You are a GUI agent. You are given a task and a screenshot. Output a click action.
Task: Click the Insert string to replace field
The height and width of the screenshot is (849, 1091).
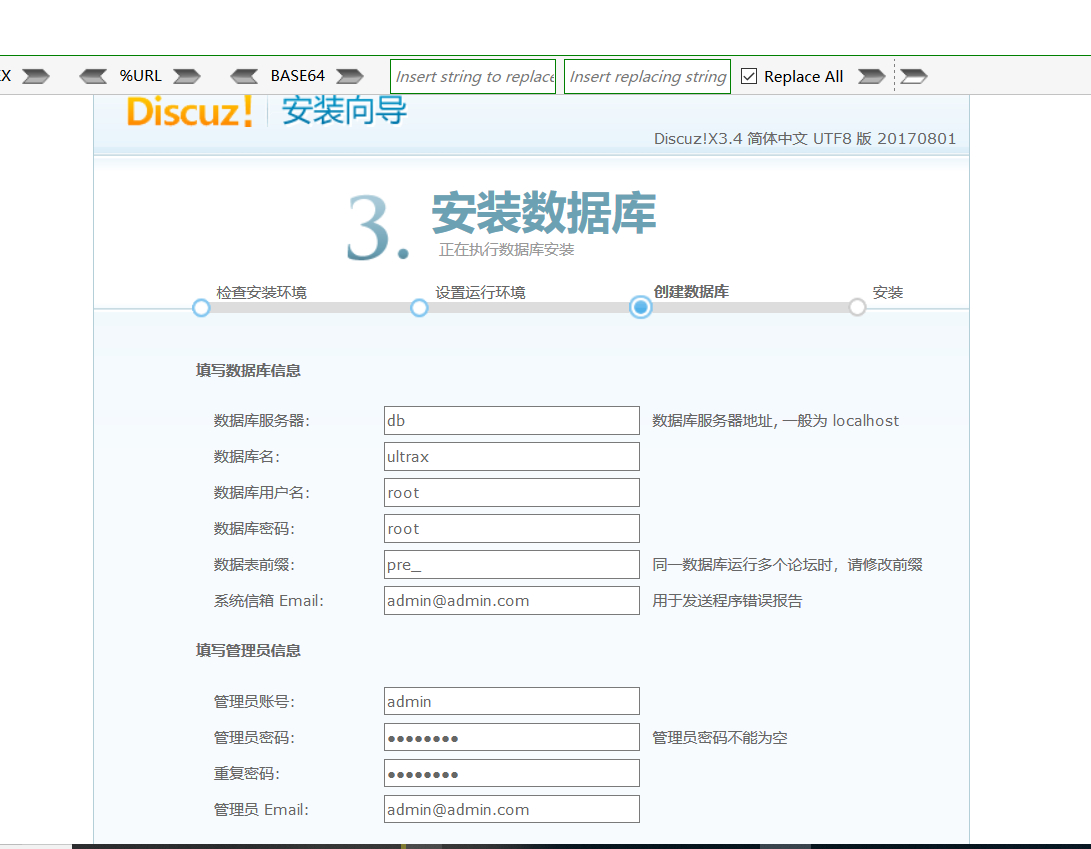click(x=473, y=76)
